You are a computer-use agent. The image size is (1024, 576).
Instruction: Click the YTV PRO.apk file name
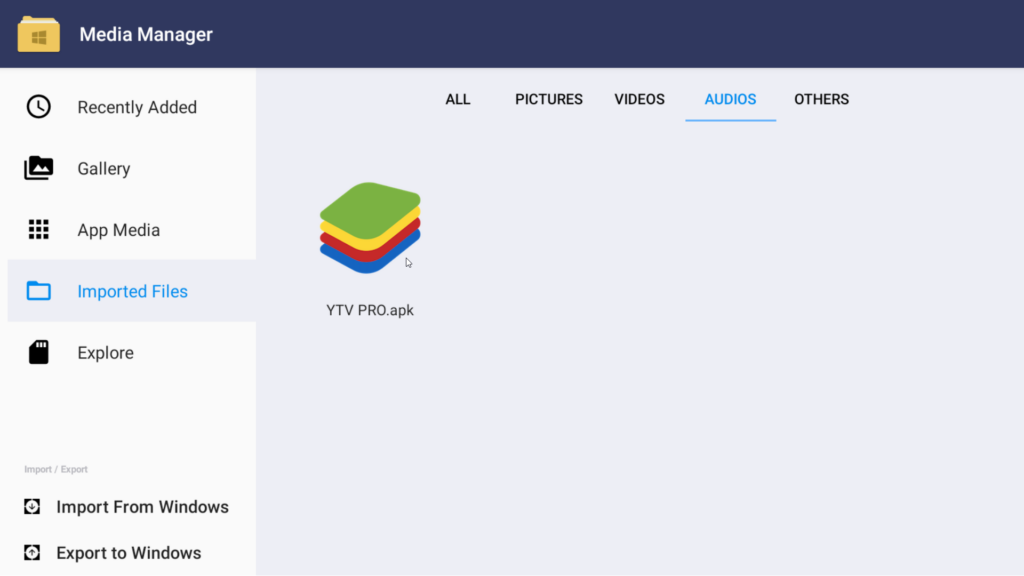pyautogui.click(x=370, y=310)
